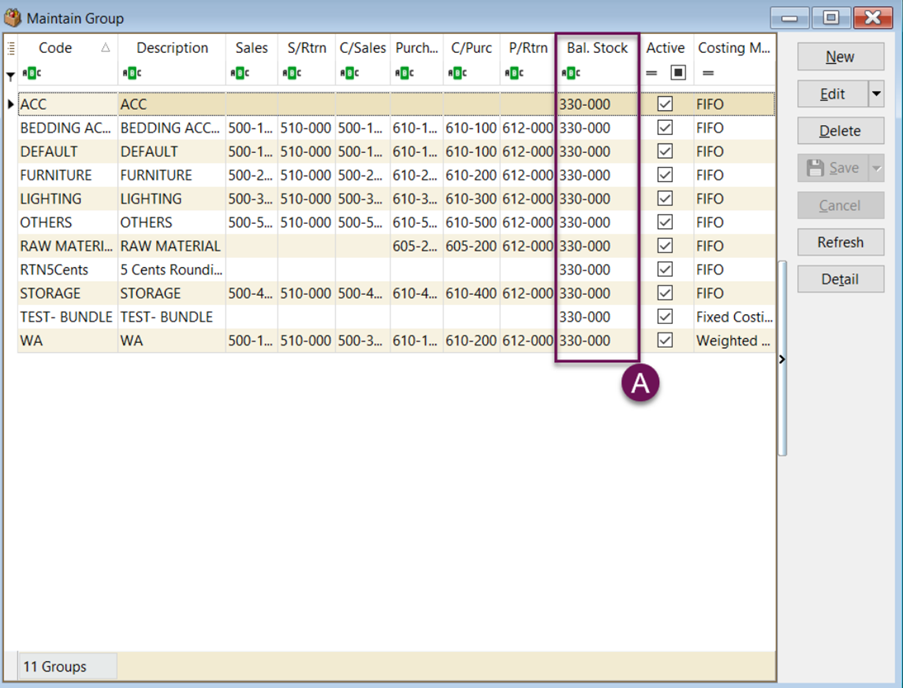Click the Bal. Stock column header
The width and height of the screenshot is (903, 688).
[x=597, y=48]
